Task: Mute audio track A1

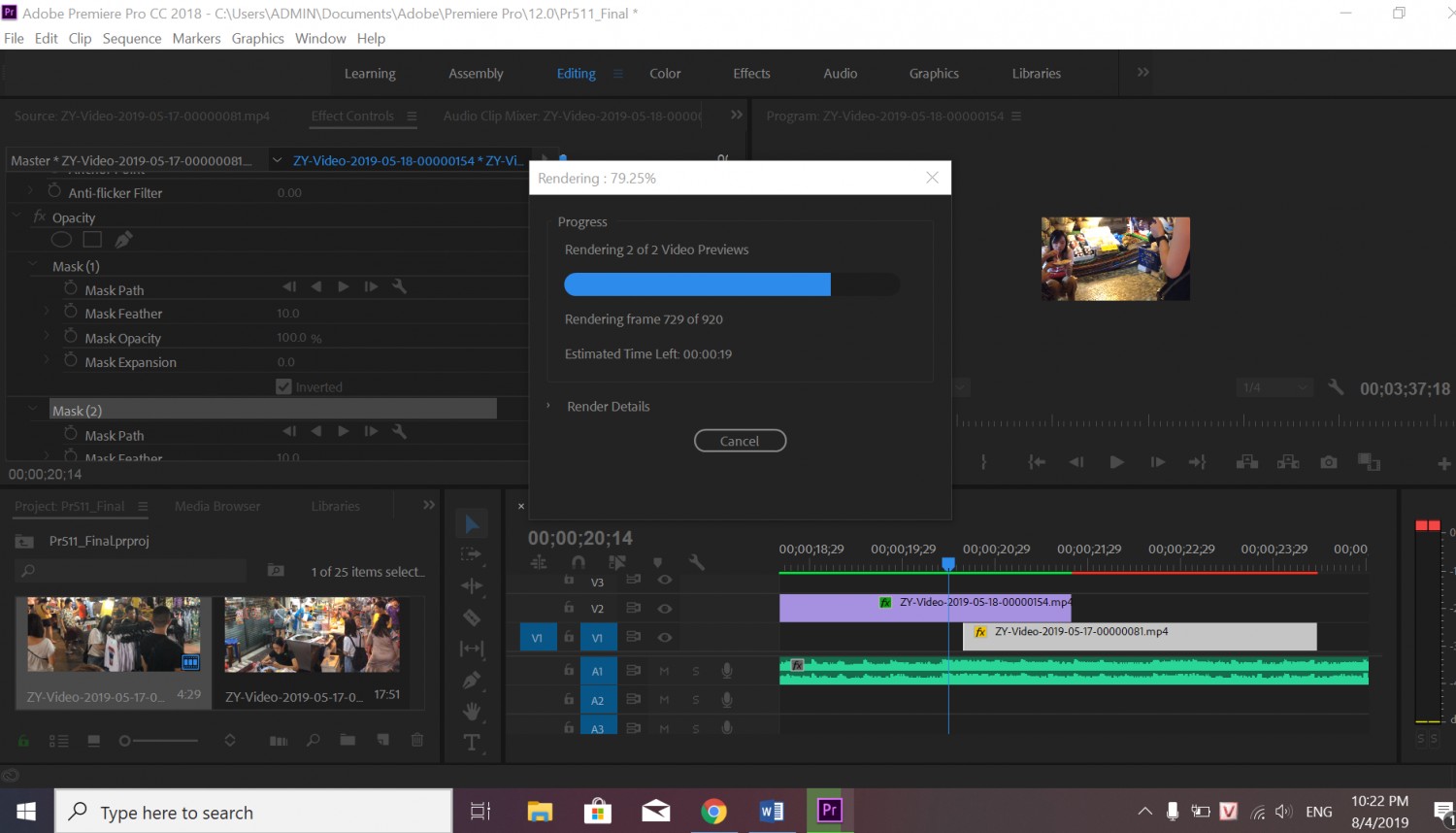Action: [x=664, y=671]
